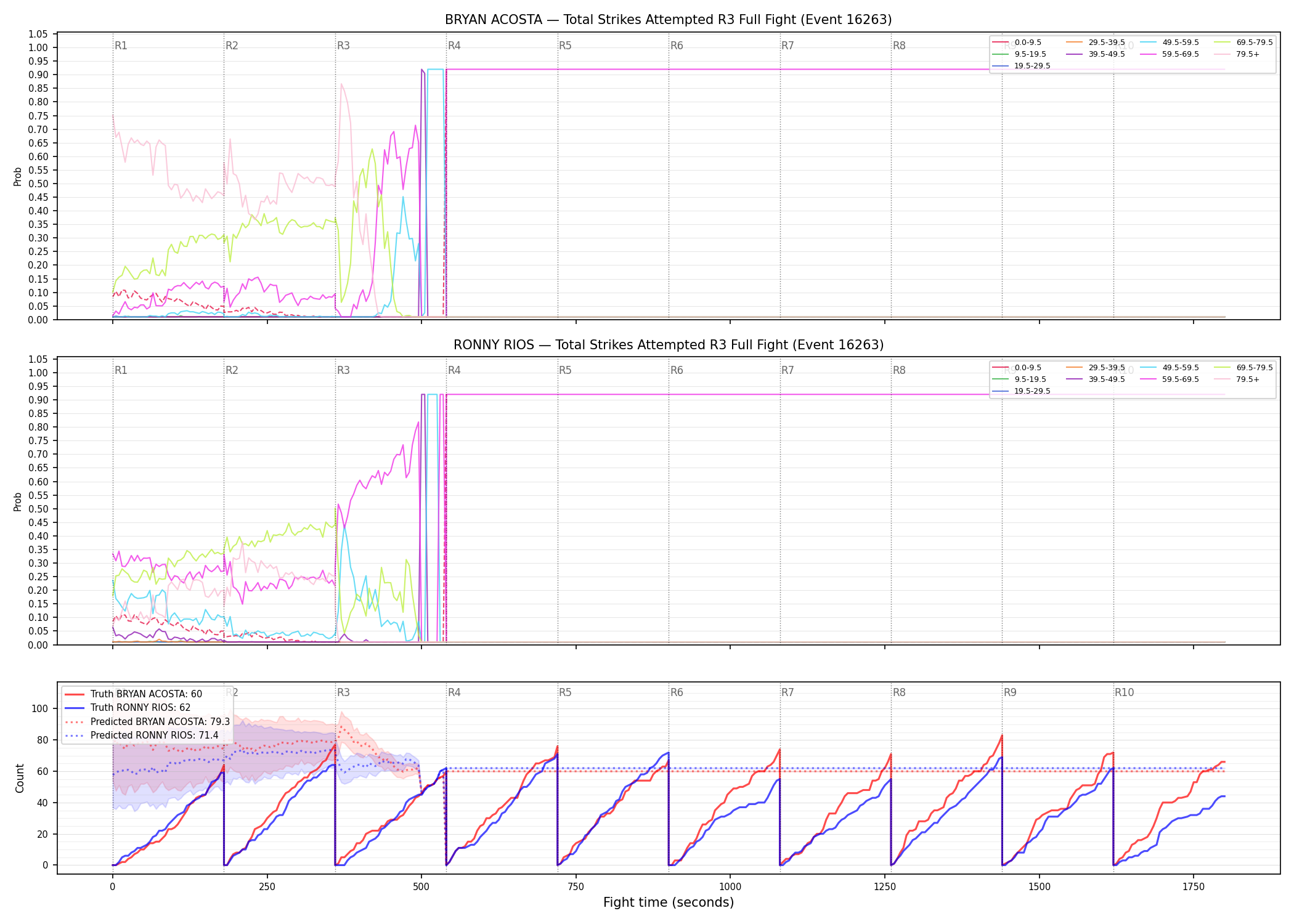
Task: Click the 59.5-69.5 legend entry in Rios chart
Action: tap(1170, 379)
